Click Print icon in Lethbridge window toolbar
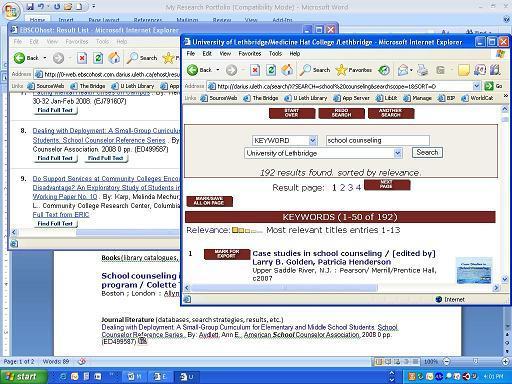This screenshot has width=512, height=384. 423,70
